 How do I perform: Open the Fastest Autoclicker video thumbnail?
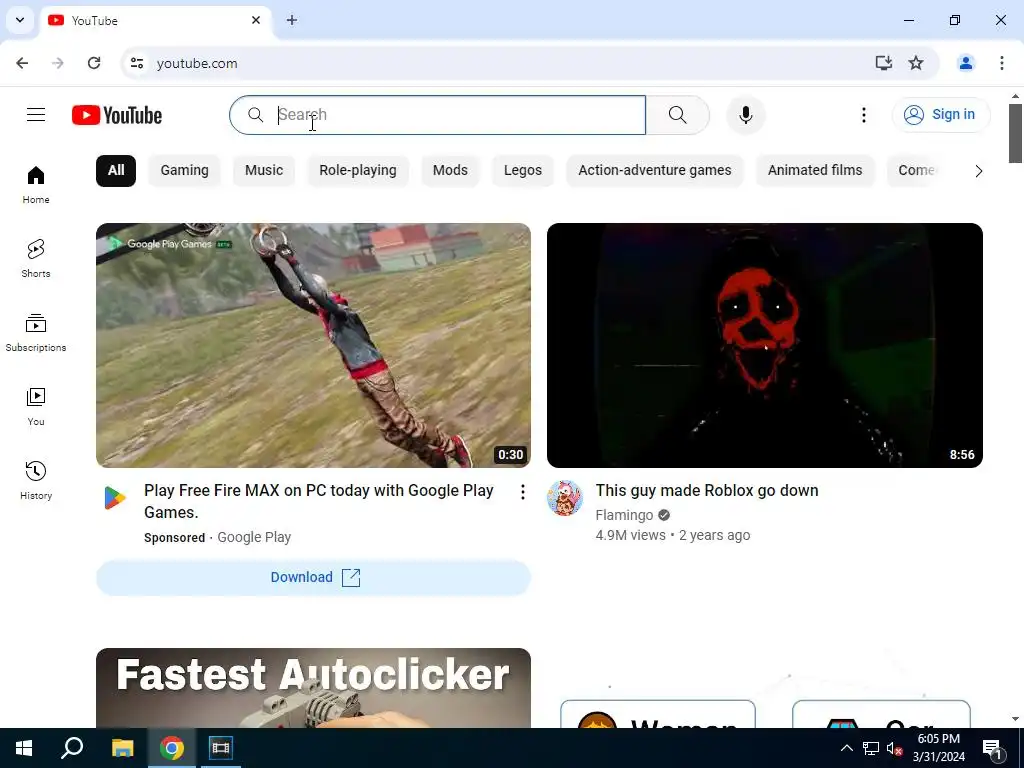[x=313, y=688]
